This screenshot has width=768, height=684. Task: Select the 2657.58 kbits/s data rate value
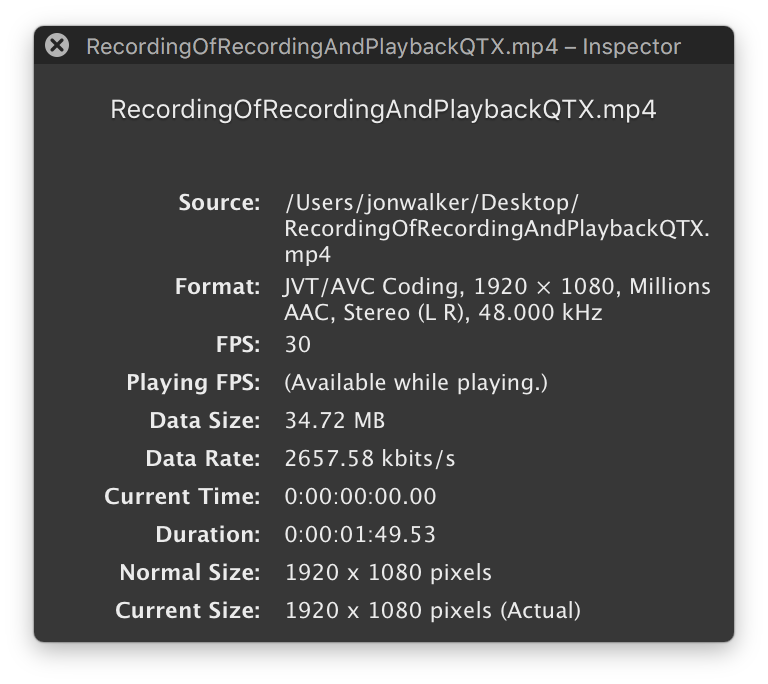(x=370, y=459)
